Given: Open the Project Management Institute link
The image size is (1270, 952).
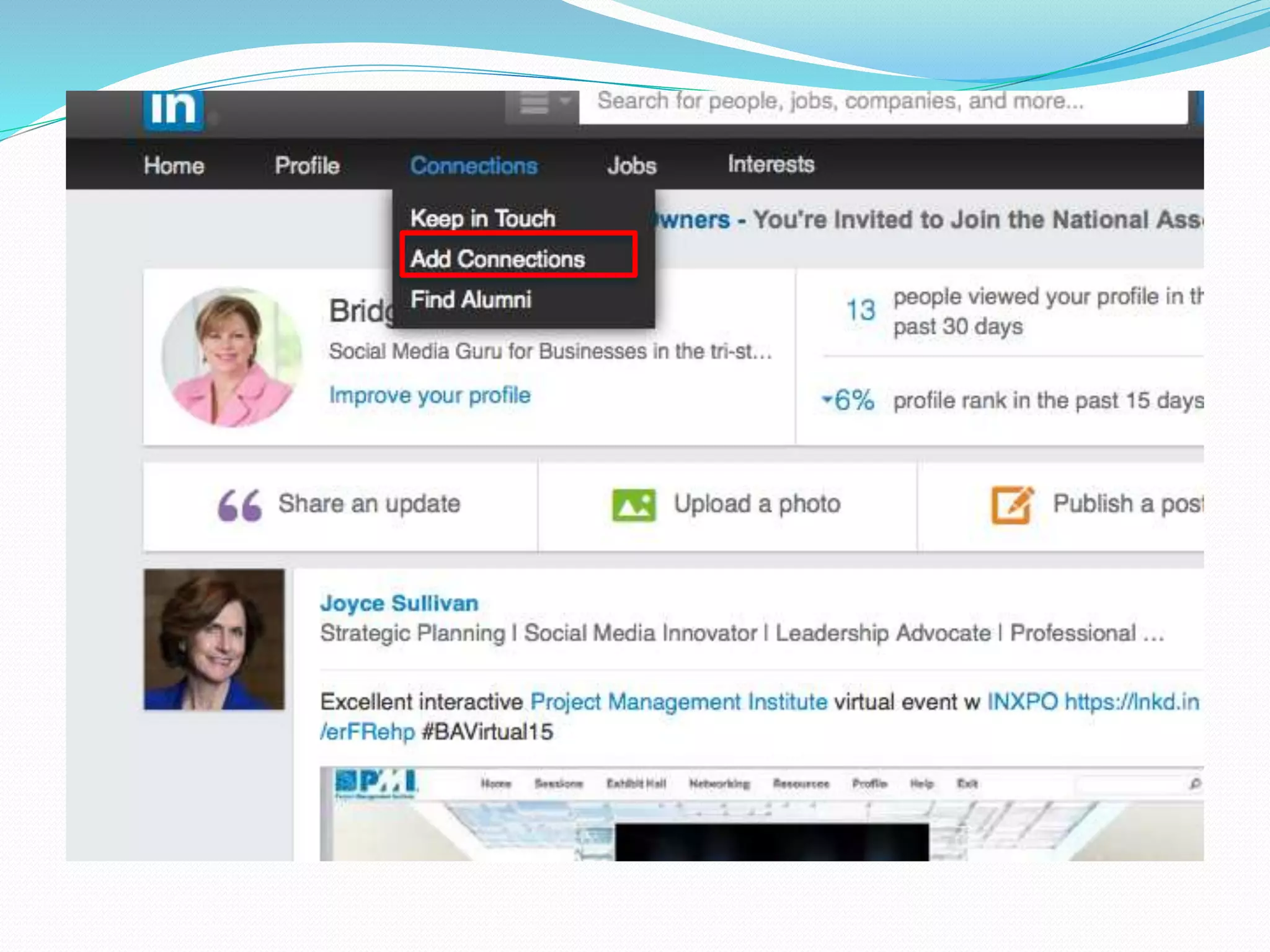Looking at the screenshot, I should pyautogui.click(x=678, y=702).
